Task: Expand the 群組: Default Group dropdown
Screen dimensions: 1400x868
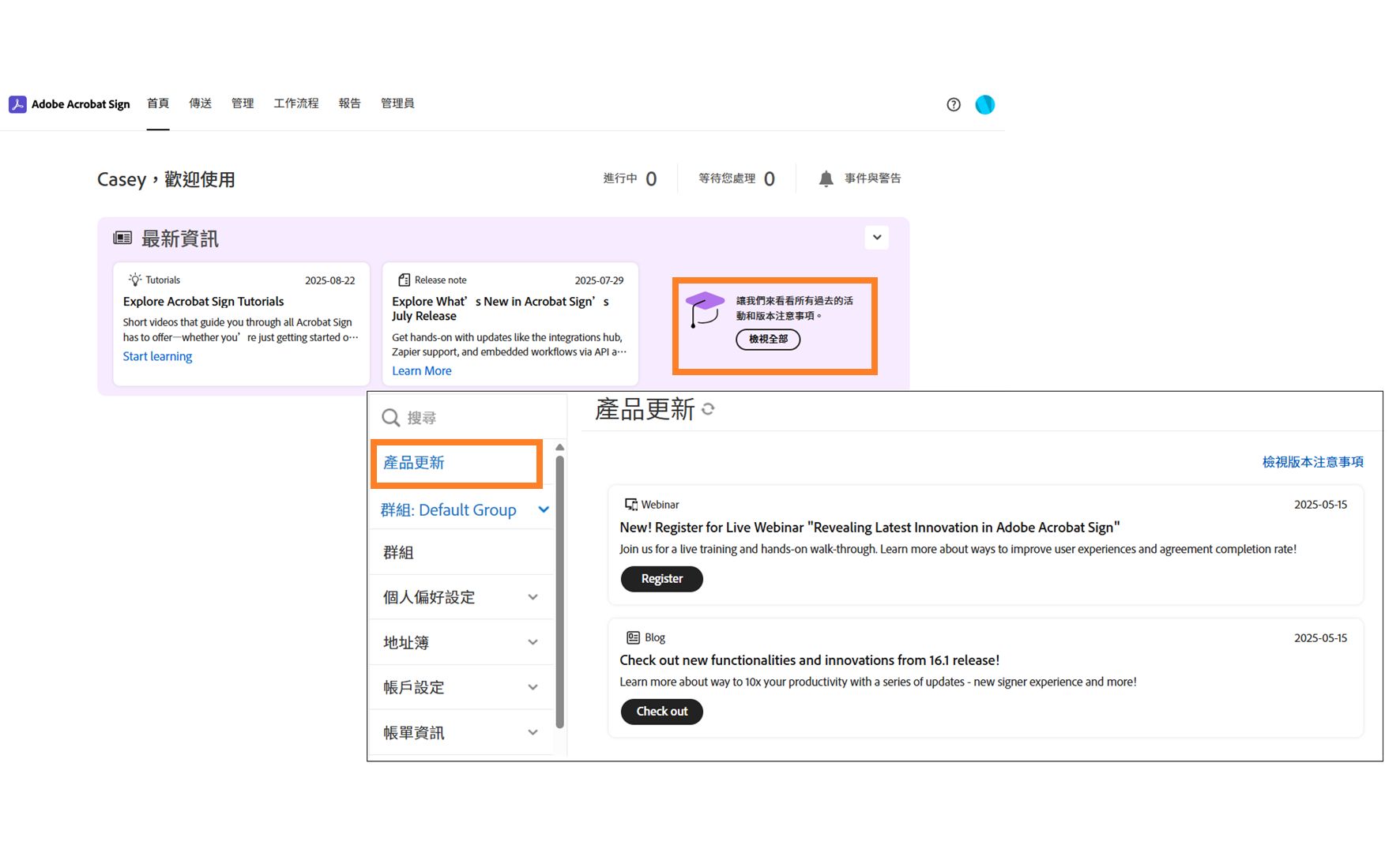Action: [544, 509]
